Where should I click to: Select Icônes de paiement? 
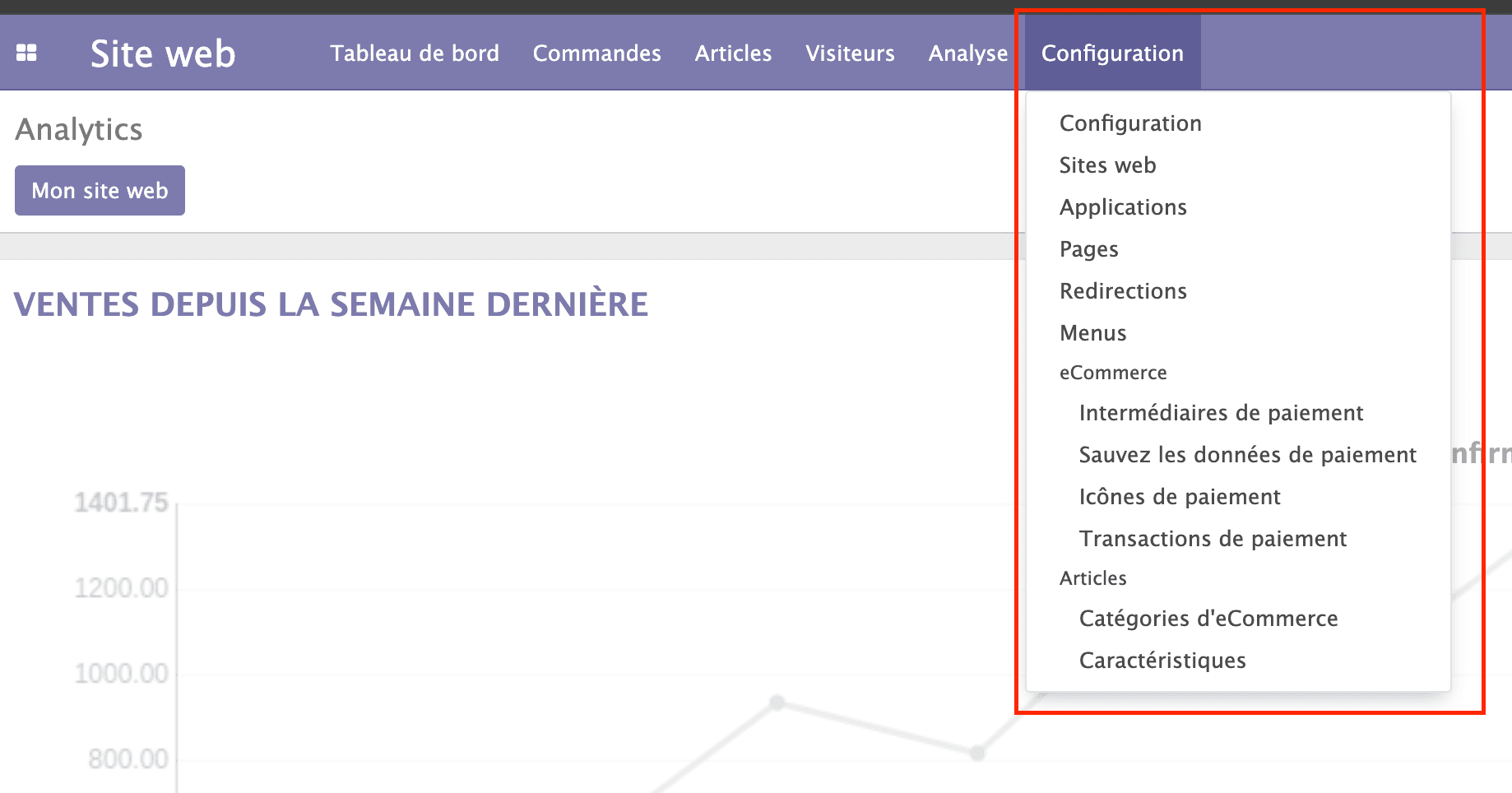[1179, 496]
